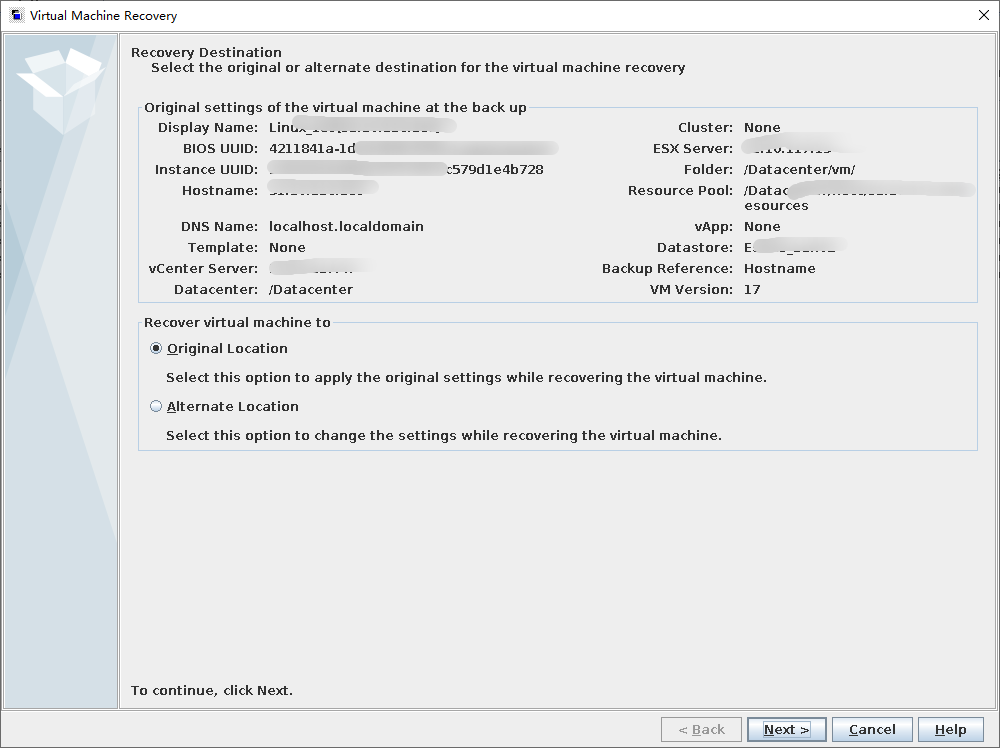Close the Virtual Machine Recovery window
Screen dimensions: 1000x748
coord(983,16)
